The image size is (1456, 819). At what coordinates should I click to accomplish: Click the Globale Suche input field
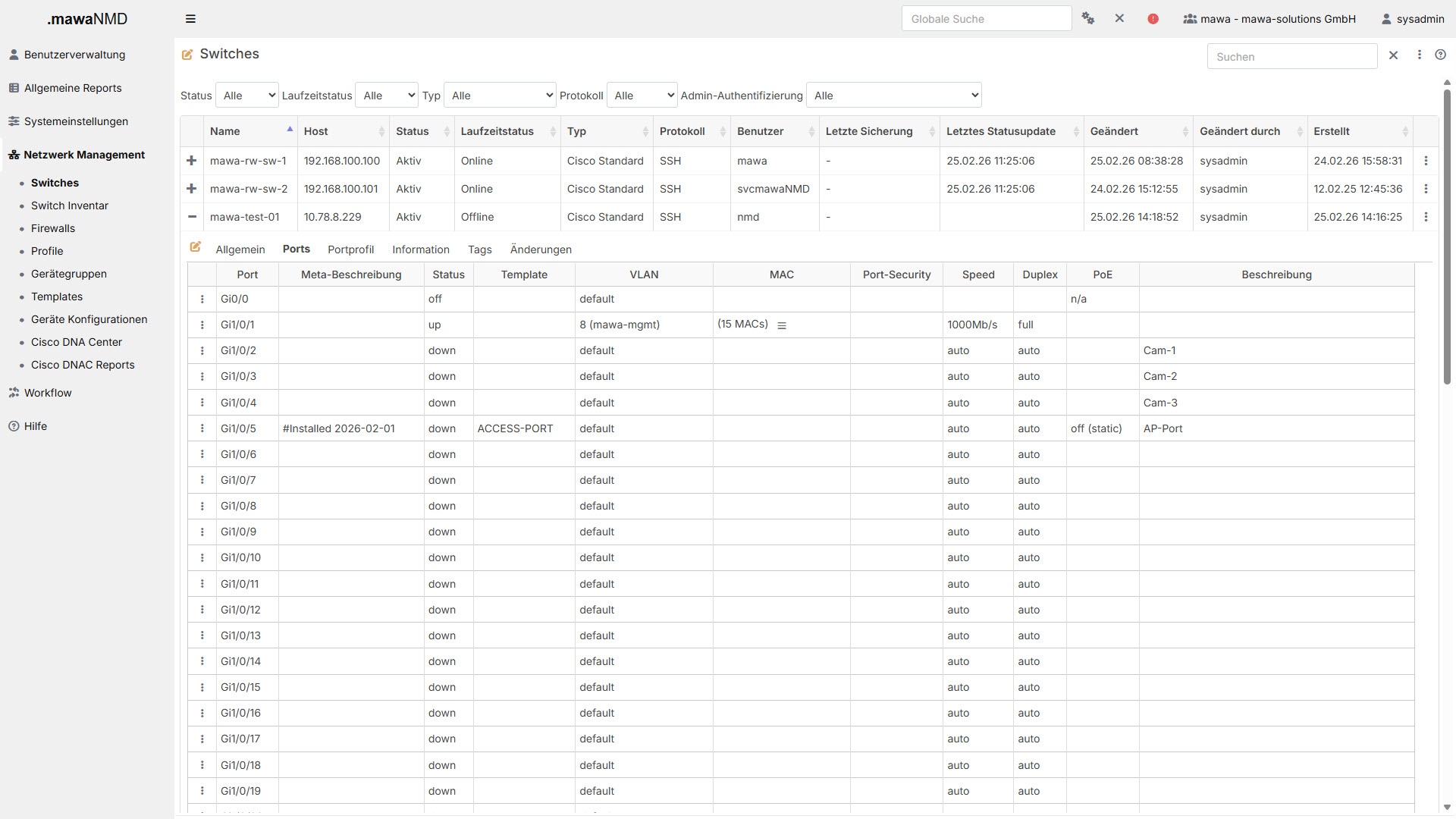point(986,19)
